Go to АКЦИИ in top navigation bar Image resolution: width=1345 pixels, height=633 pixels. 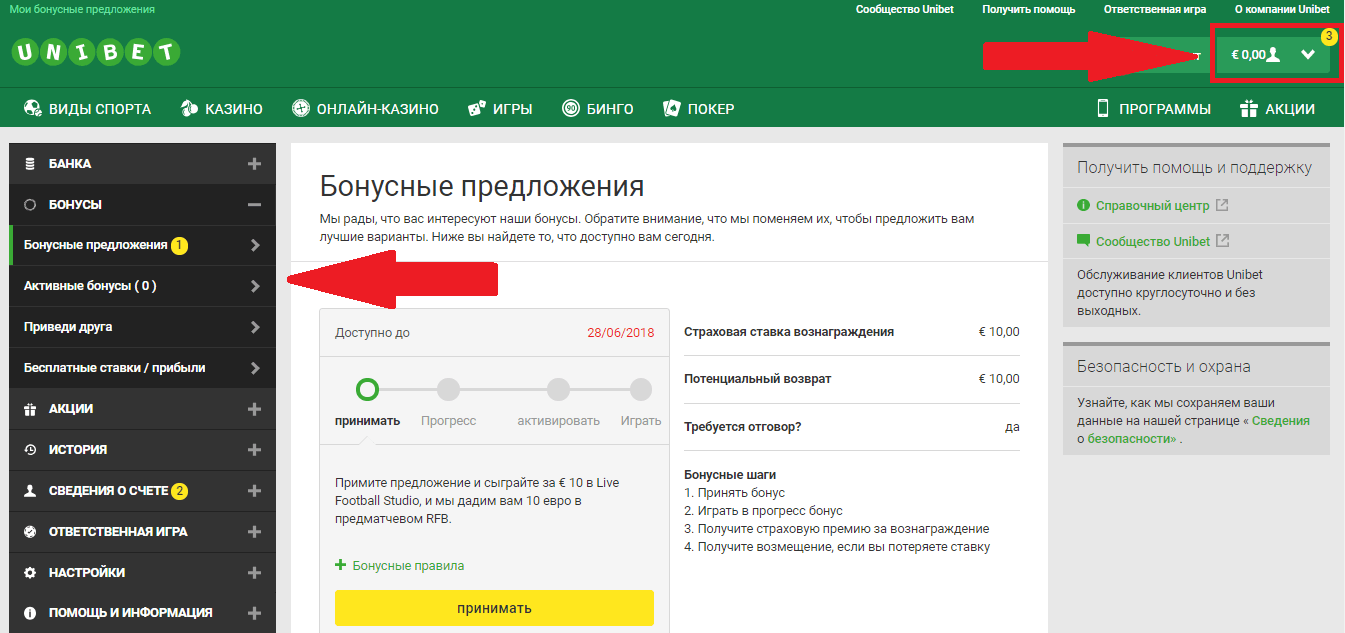pyautogui.click(x=1277, y=109)
